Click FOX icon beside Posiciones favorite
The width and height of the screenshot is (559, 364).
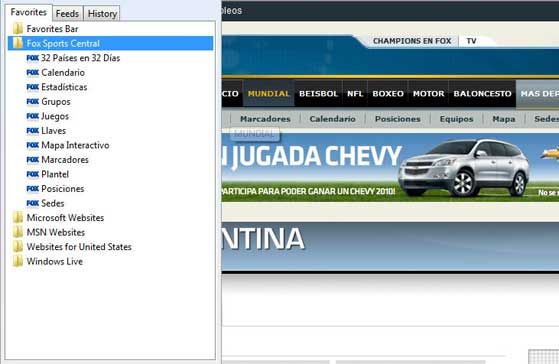pyautogui.click(x=32, y=189)
